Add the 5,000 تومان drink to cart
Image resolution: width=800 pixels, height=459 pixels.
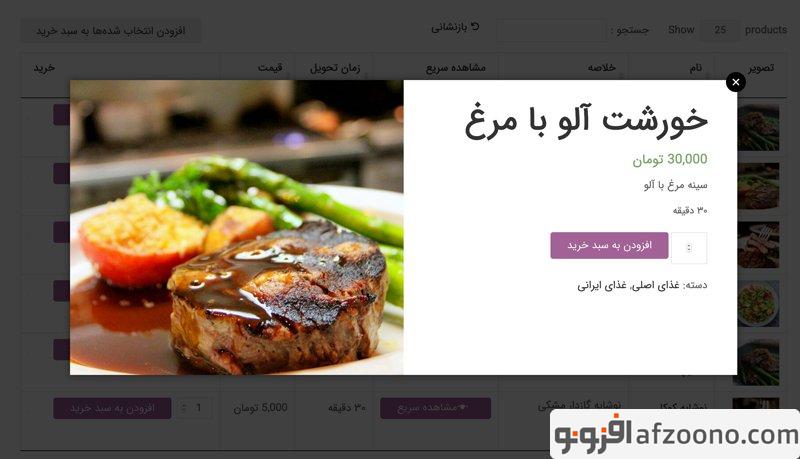pyautogui.click(x=112, y=409)
